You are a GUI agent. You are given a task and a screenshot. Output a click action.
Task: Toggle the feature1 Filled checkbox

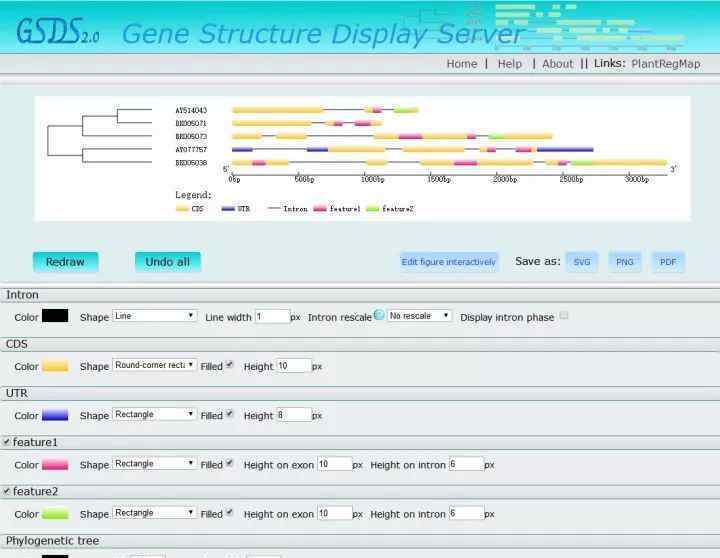click(229, 463)
